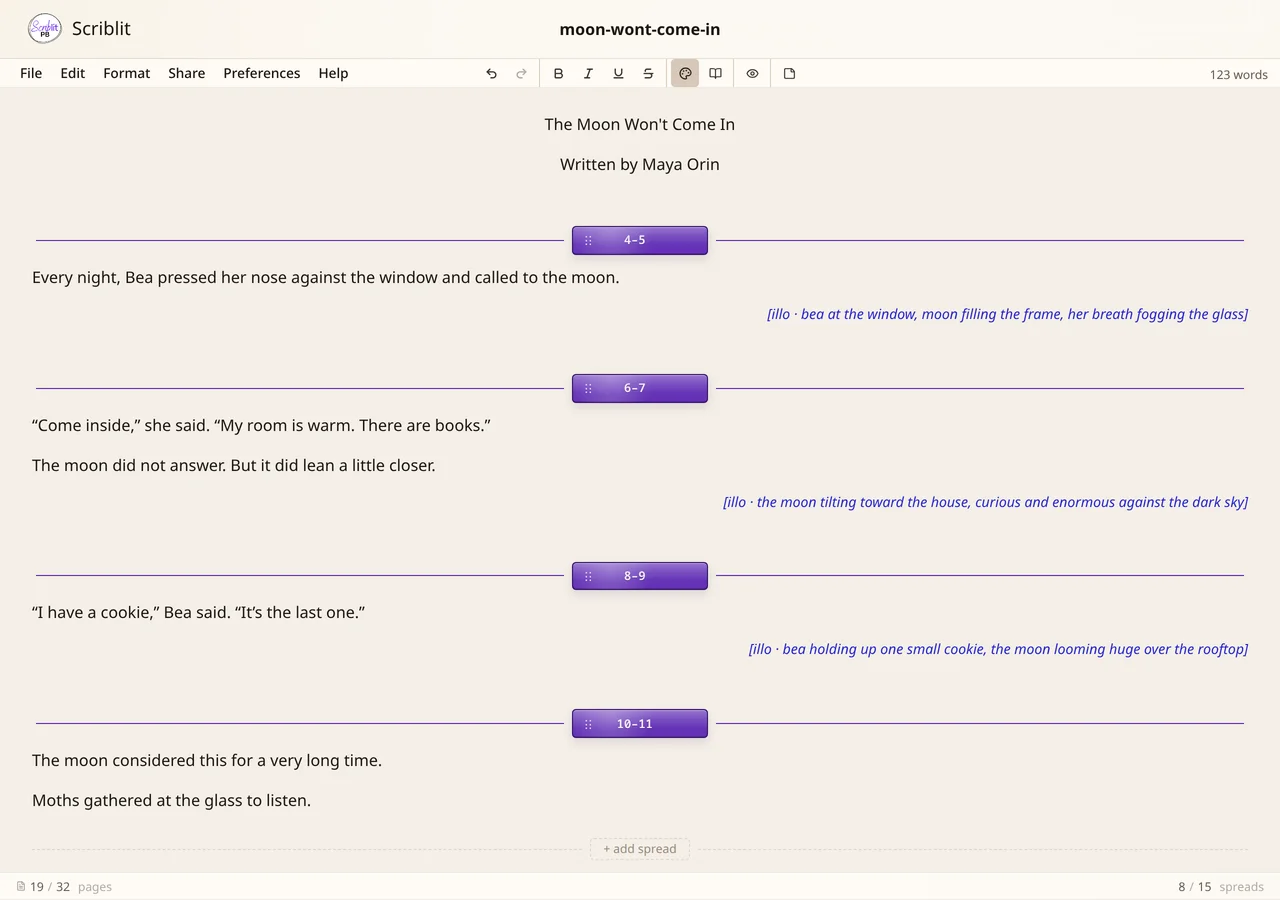Click the line beginning Come inside, she said
The height and width of the screenshot is (900, 1280).
pos(261,425)
